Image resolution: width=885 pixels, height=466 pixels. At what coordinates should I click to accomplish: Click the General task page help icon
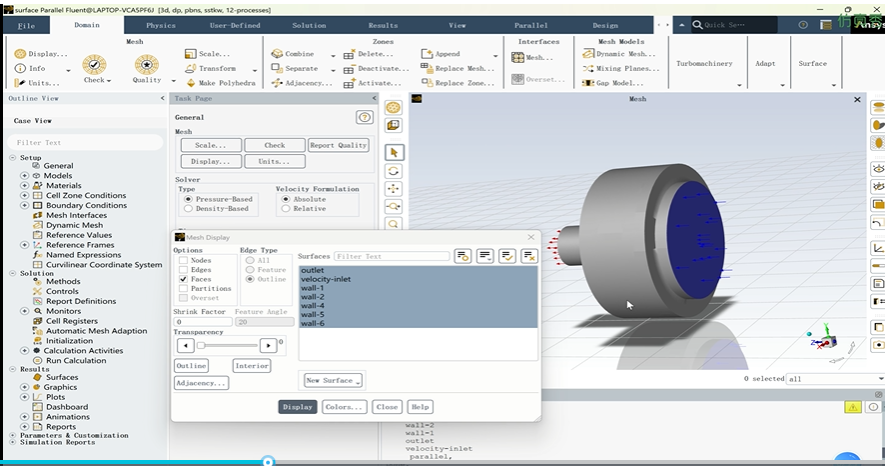coord(364,117)
